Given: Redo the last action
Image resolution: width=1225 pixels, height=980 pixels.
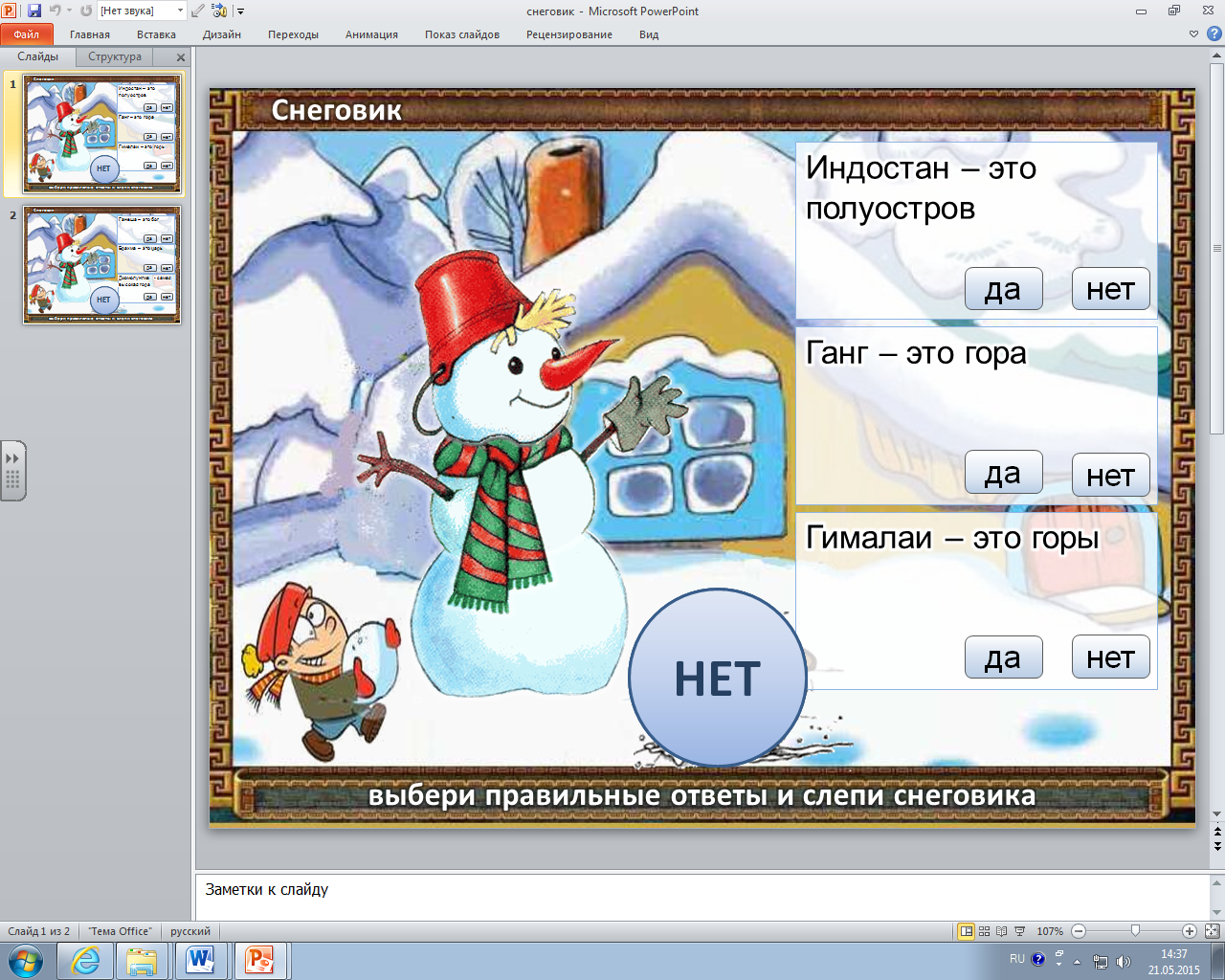Looking at the screenshot, I should tap(86, 11).
